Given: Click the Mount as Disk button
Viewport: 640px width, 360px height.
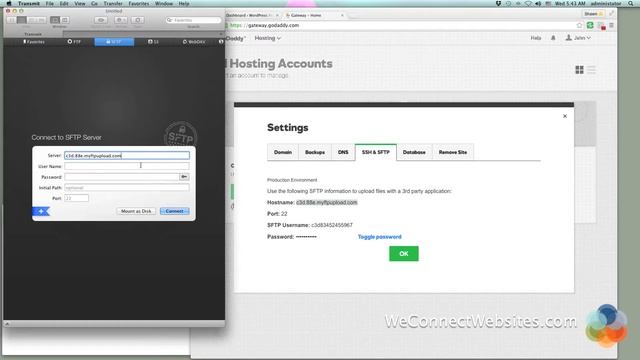Looking at the screenshot, I should click(136, 211).
